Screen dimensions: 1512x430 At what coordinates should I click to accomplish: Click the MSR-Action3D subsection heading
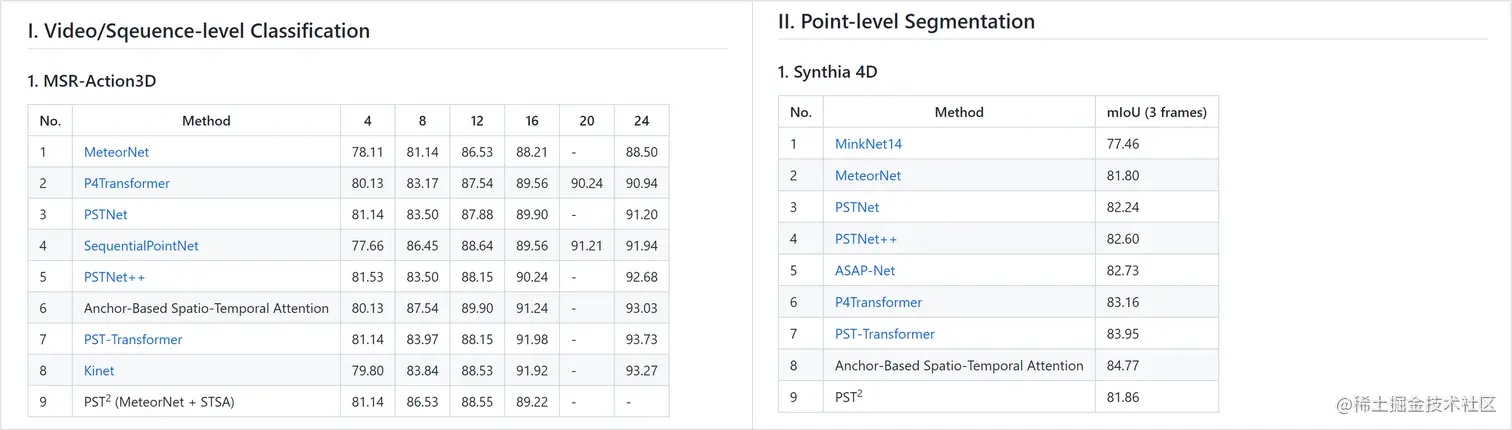tap(92, 81)
